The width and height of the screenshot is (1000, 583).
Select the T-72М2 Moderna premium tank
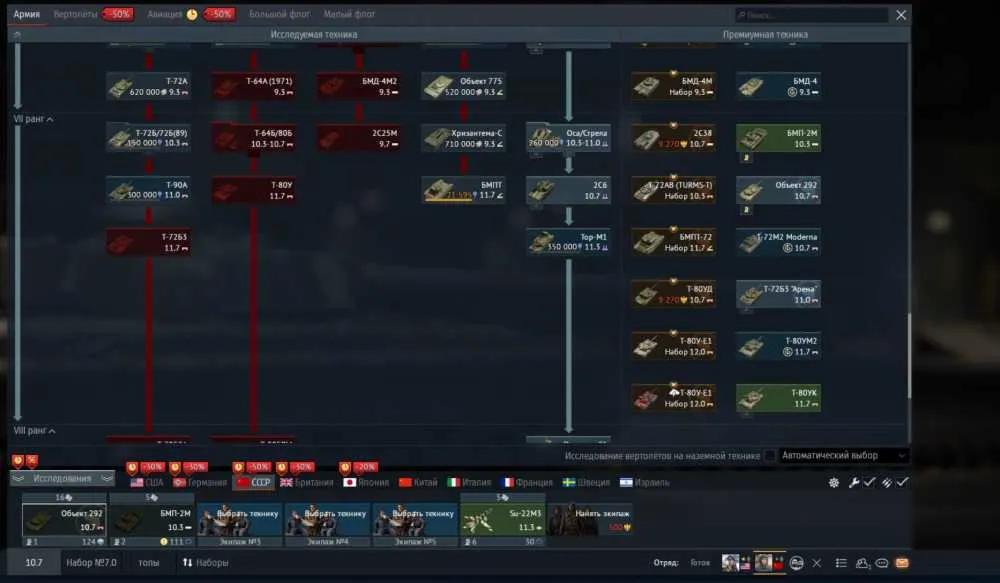point(778,242)
